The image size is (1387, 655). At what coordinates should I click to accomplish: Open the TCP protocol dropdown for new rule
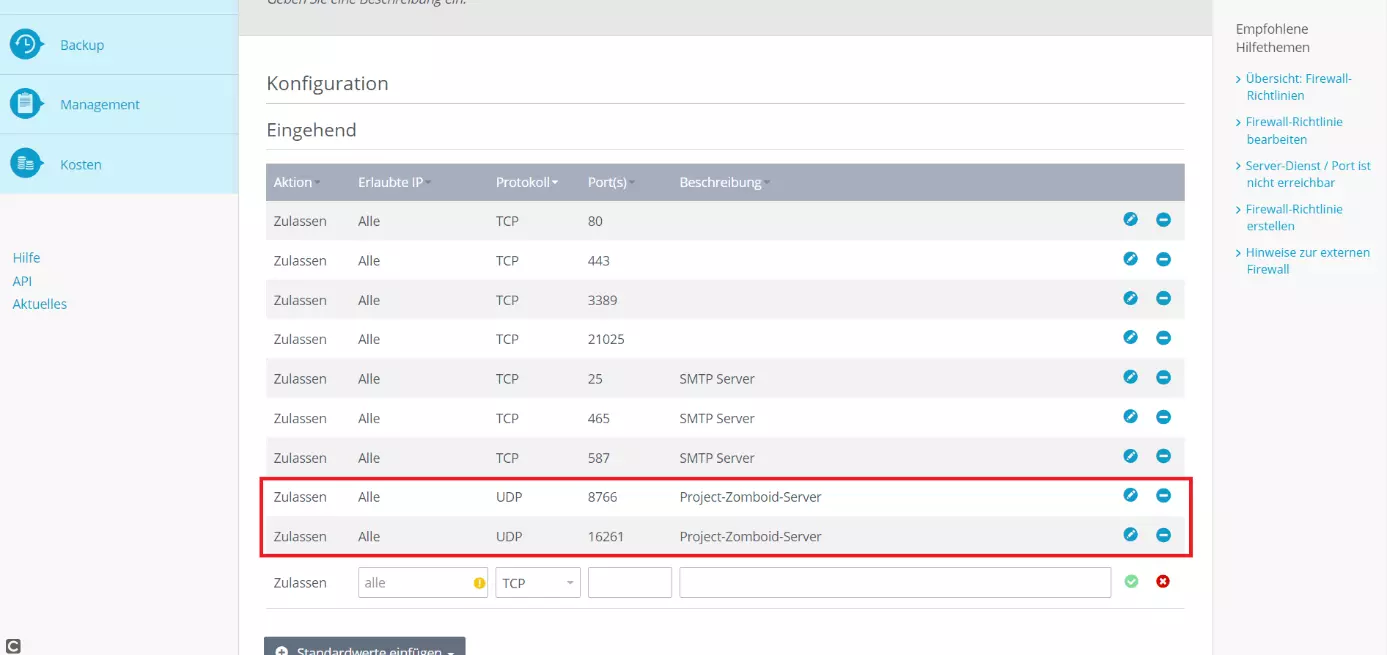tap(538, 582)
